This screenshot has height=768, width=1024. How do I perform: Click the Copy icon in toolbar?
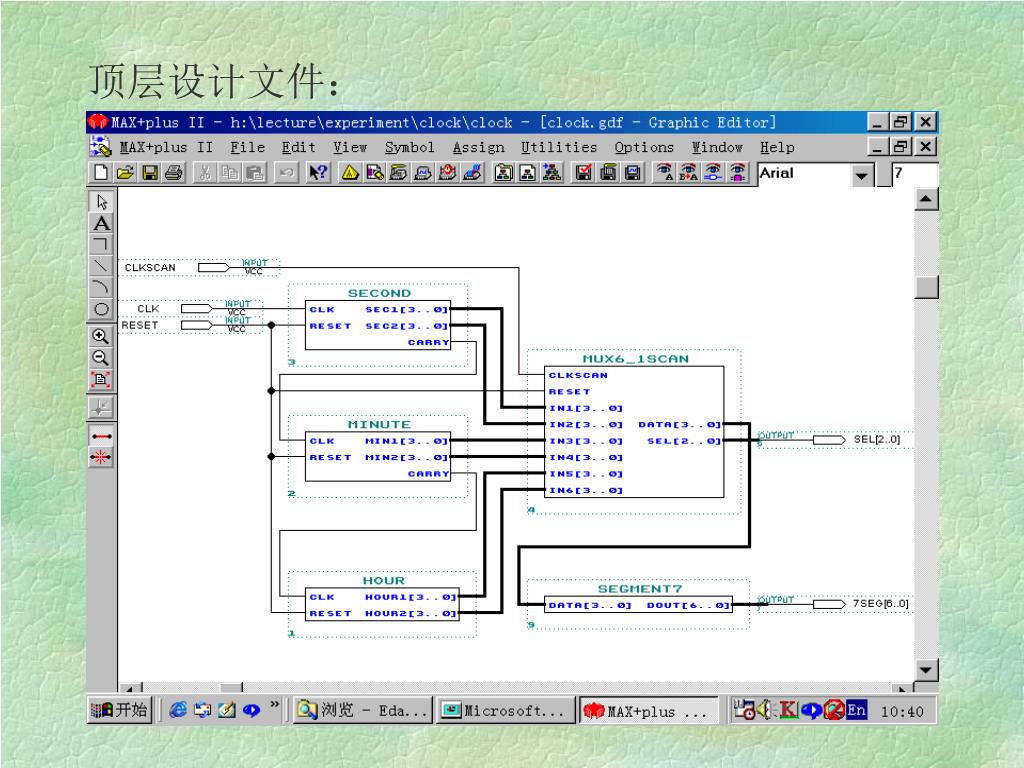230,172
